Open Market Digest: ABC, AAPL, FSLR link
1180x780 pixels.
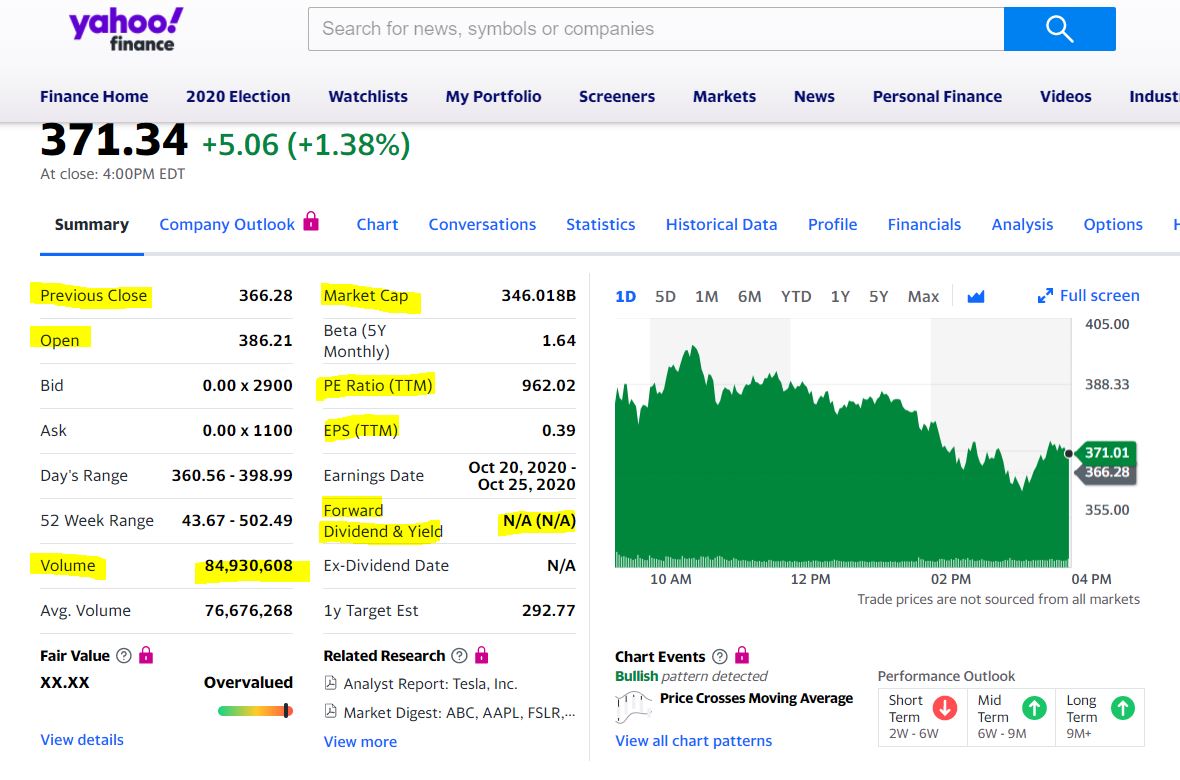point(459,712)
